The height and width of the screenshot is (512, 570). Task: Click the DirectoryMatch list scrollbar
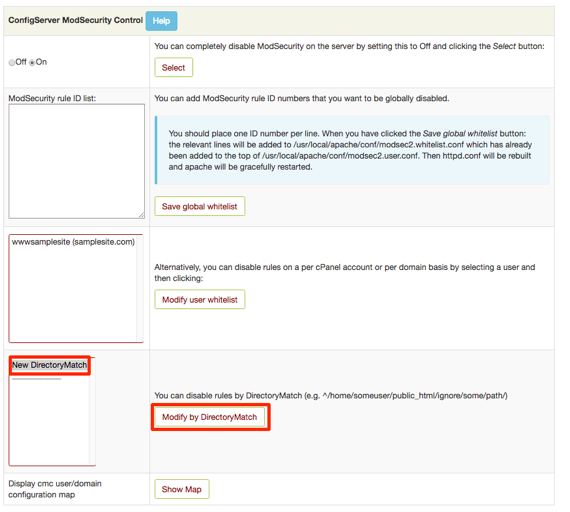point(92,411)
